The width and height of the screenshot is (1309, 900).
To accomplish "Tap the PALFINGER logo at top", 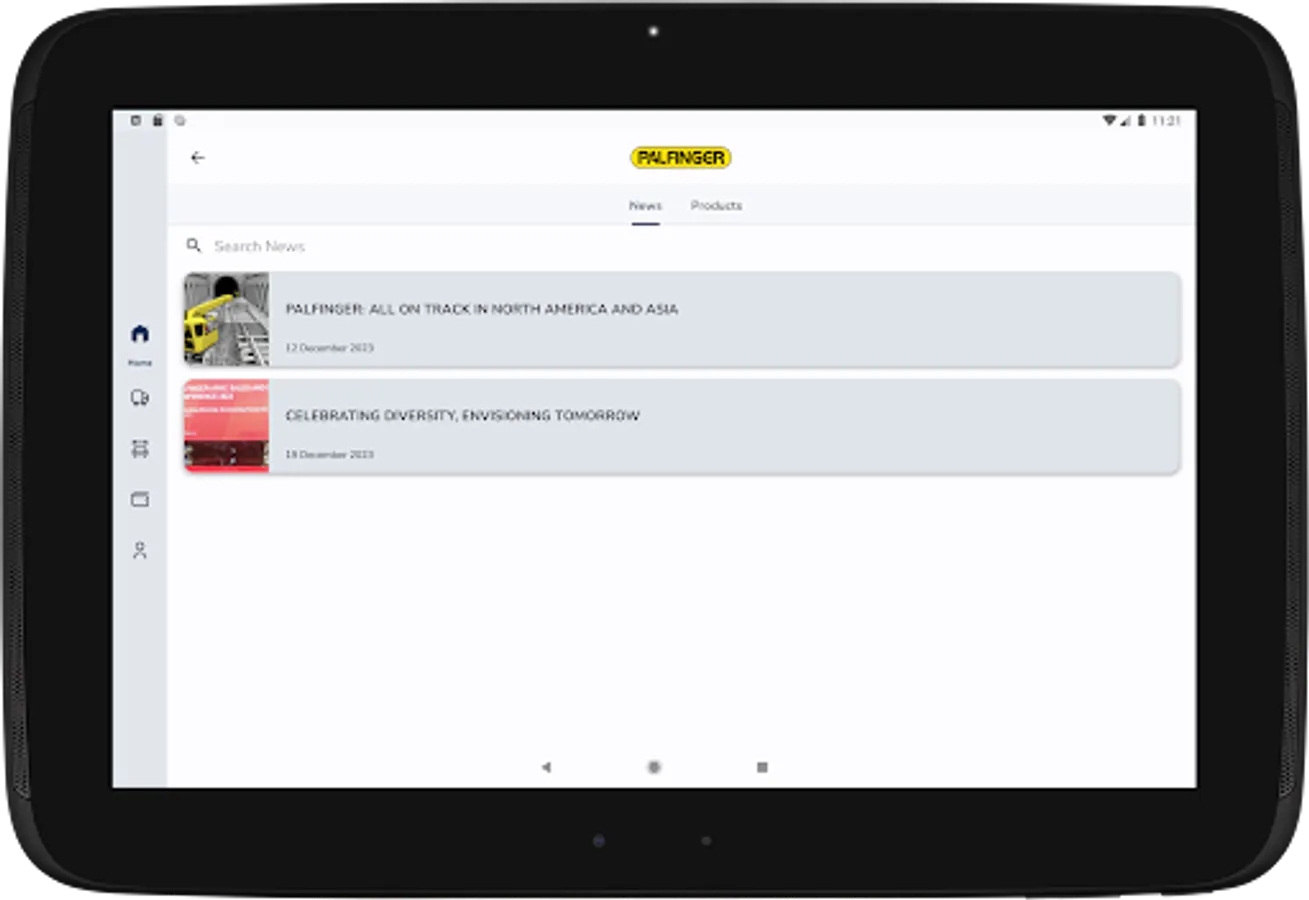I will pos(681,157).
